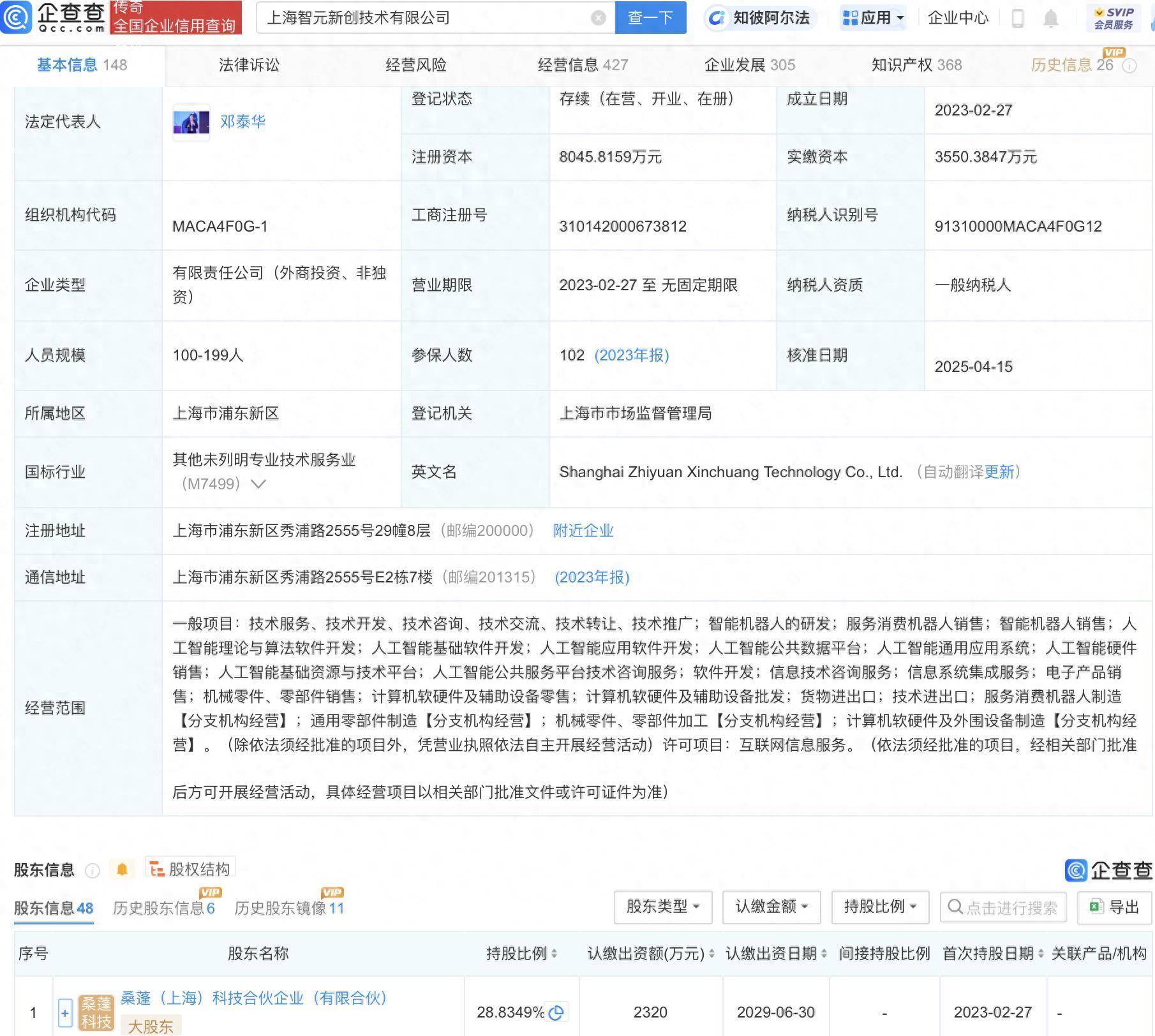This screenshot has width=1155, height=1036.
Task: Click info circle icon beside 股东信息
Action: coord(93,869)
